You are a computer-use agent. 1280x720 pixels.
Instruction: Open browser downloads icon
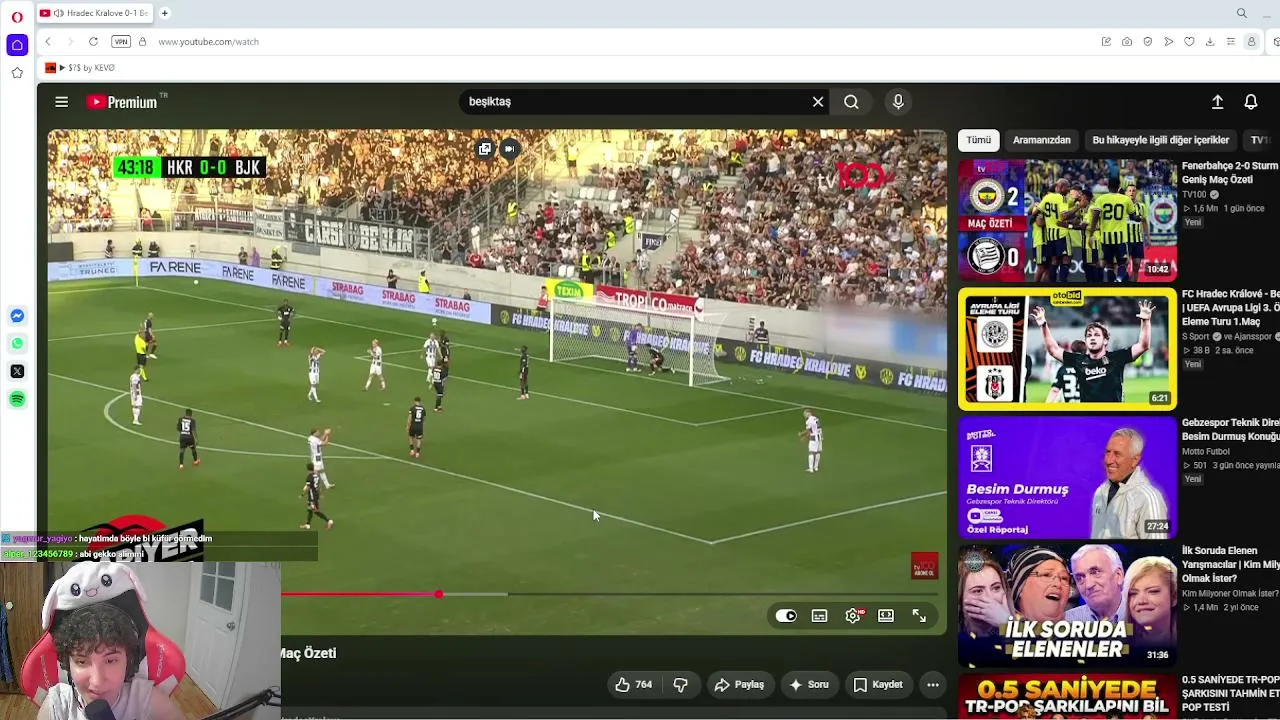(1210, 42)
